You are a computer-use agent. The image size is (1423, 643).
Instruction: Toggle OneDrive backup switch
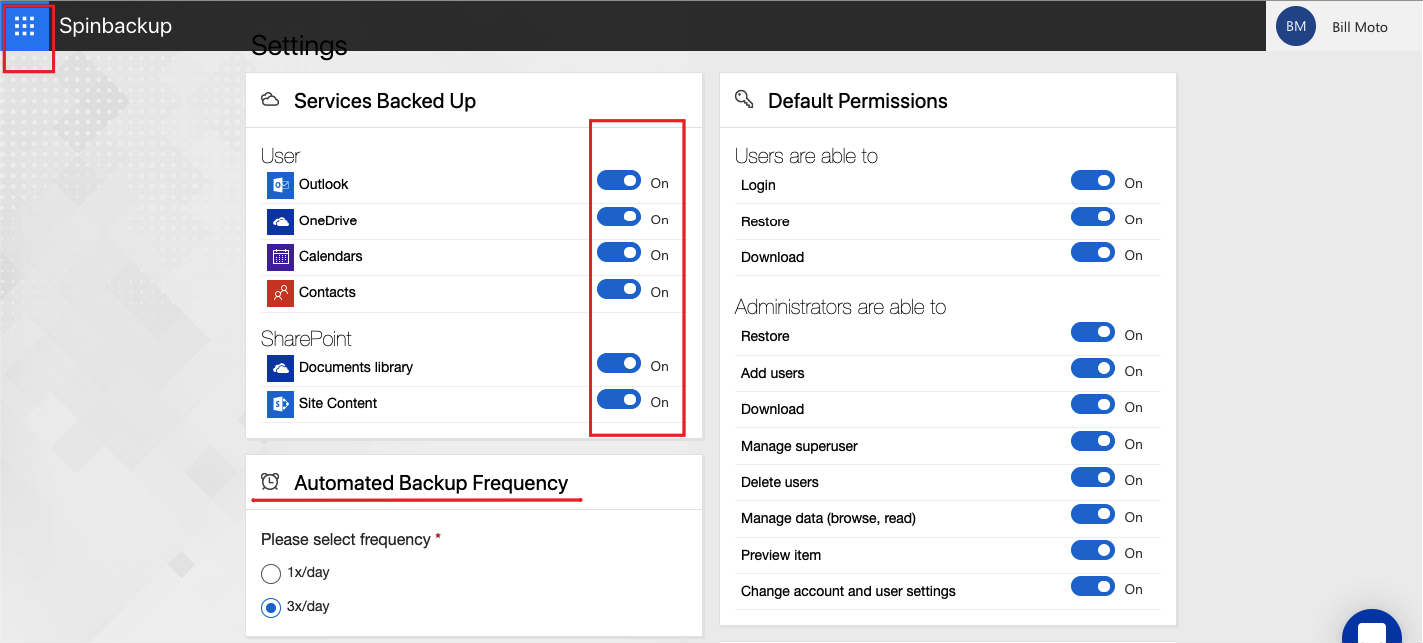tap(619, 217)
